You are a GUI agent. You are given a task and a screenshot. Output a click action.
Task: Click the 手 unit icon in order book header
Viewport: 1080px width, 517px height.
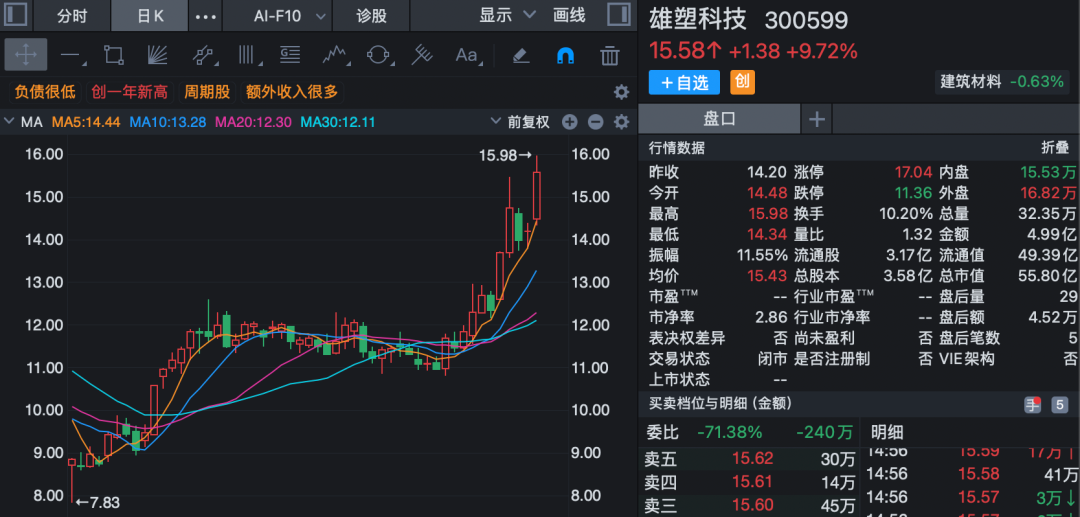1032,405
